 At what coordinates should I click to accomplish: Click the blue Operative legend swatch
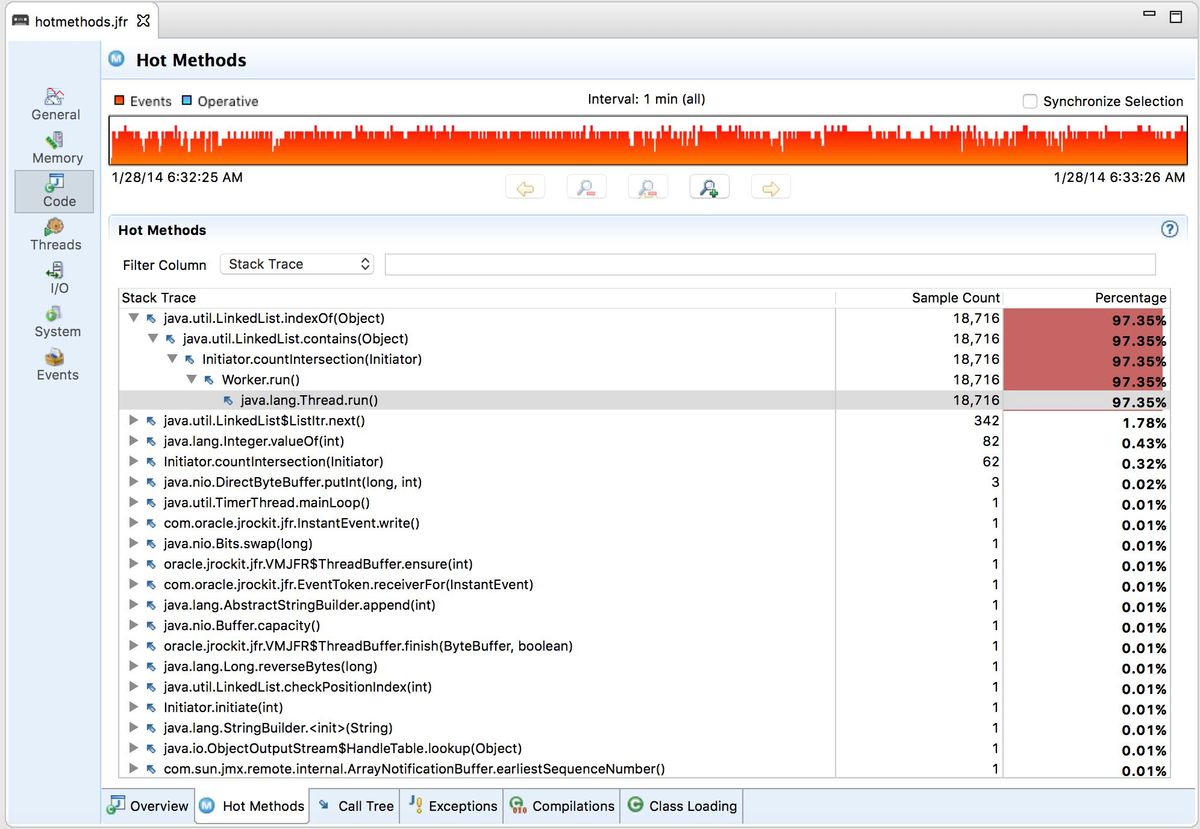pos(187,101)
